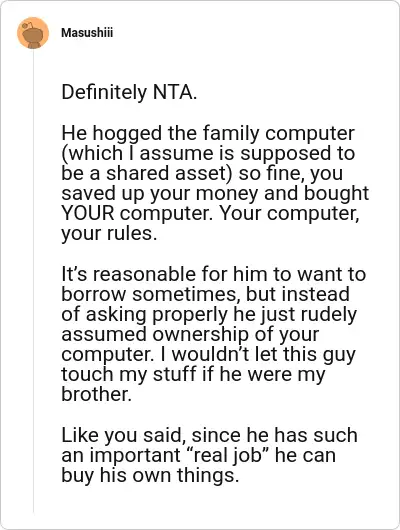The height and width of the screenshot is (530, 400).
Task: Open the Masushiii user avatar
Action: point(33,33)
